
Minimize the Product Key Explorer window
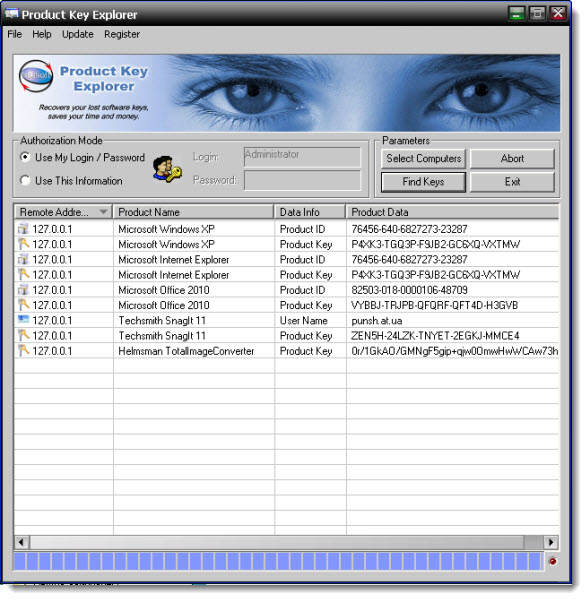tap(516, 14)
